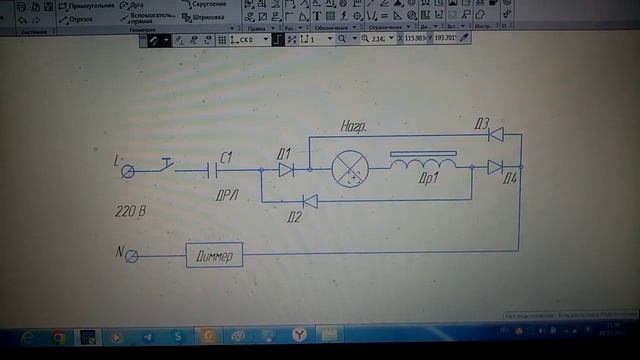Viewport: 640px width, 360px height.
Task: Click the lamp symbol in the schematic
Action: 350,169
